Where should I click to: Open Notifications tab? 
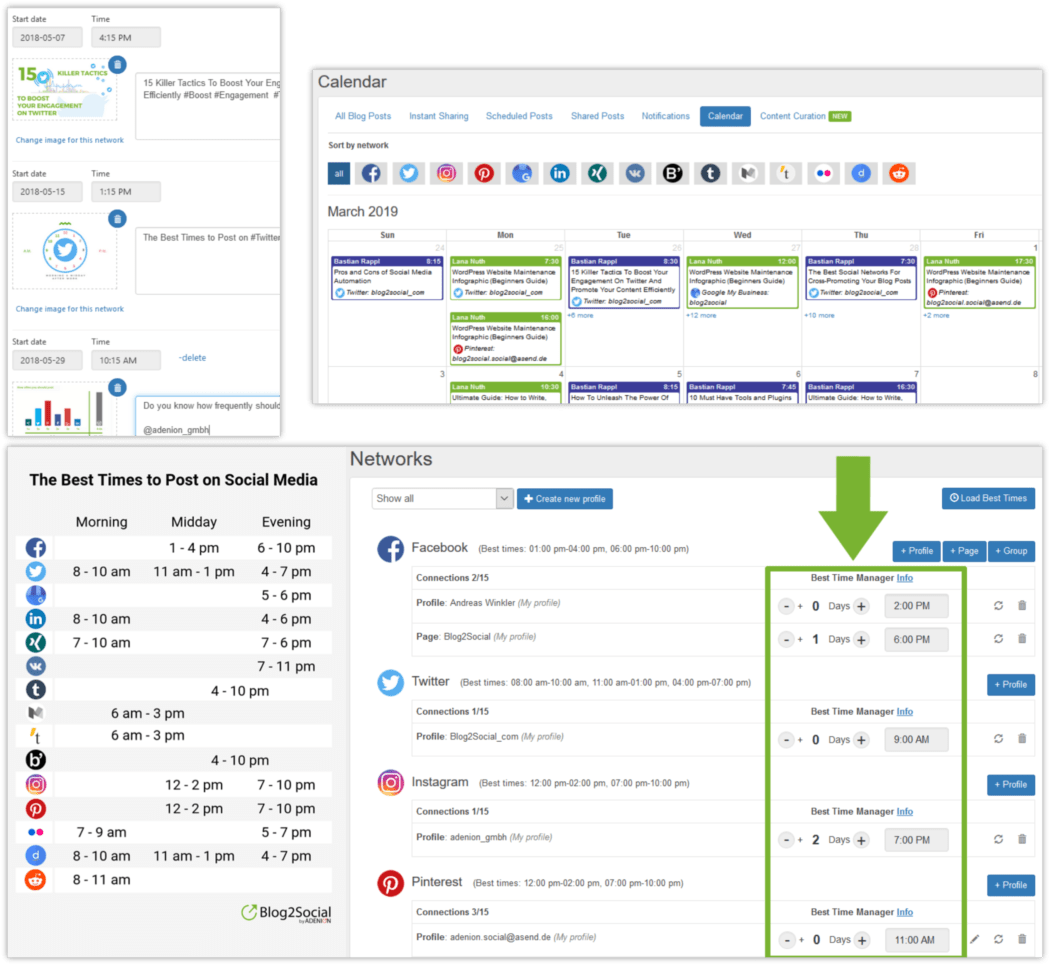pyautogui.click(x=665, y=116)
